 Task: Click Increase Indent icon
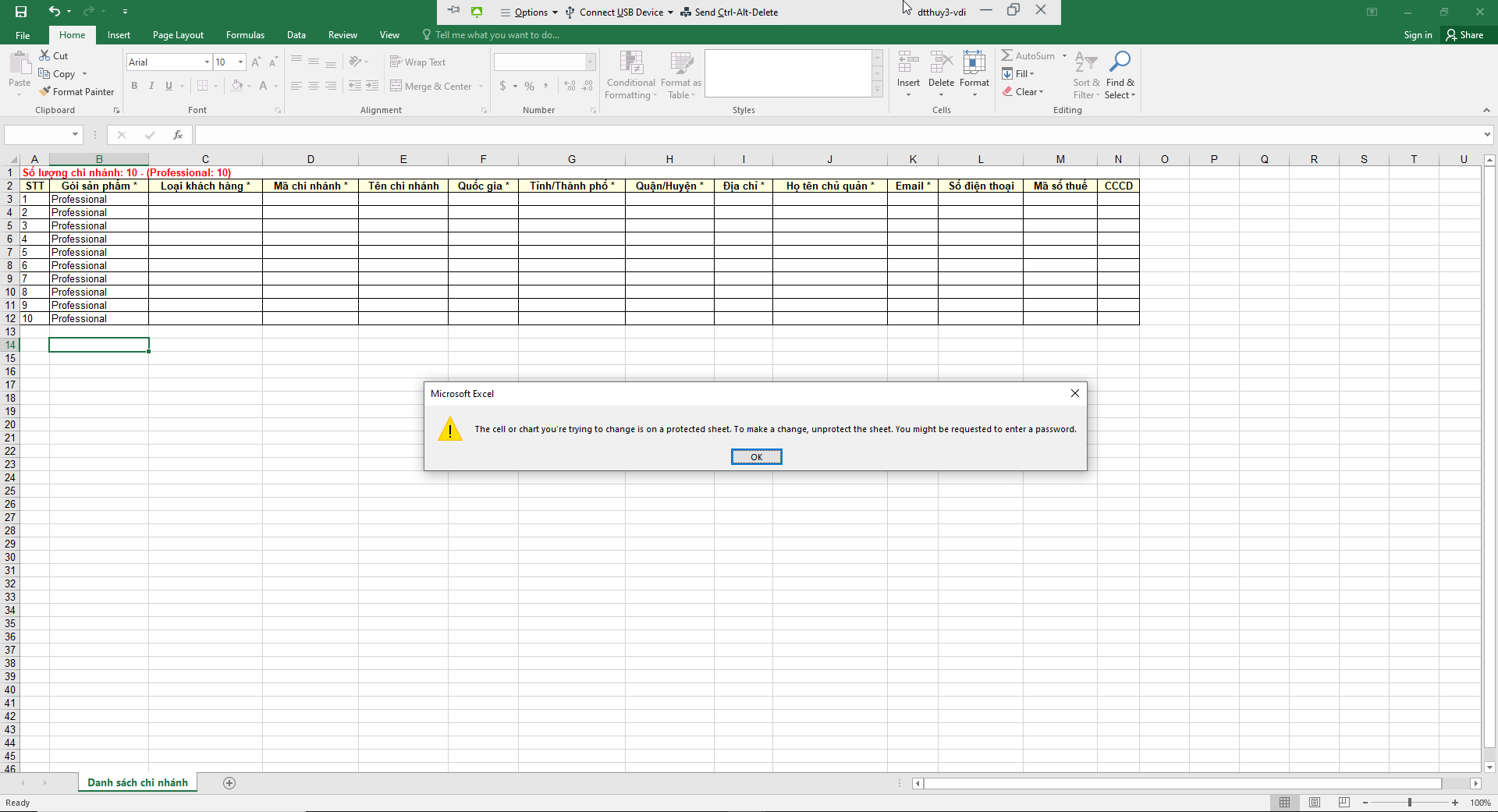coord(372,86)
